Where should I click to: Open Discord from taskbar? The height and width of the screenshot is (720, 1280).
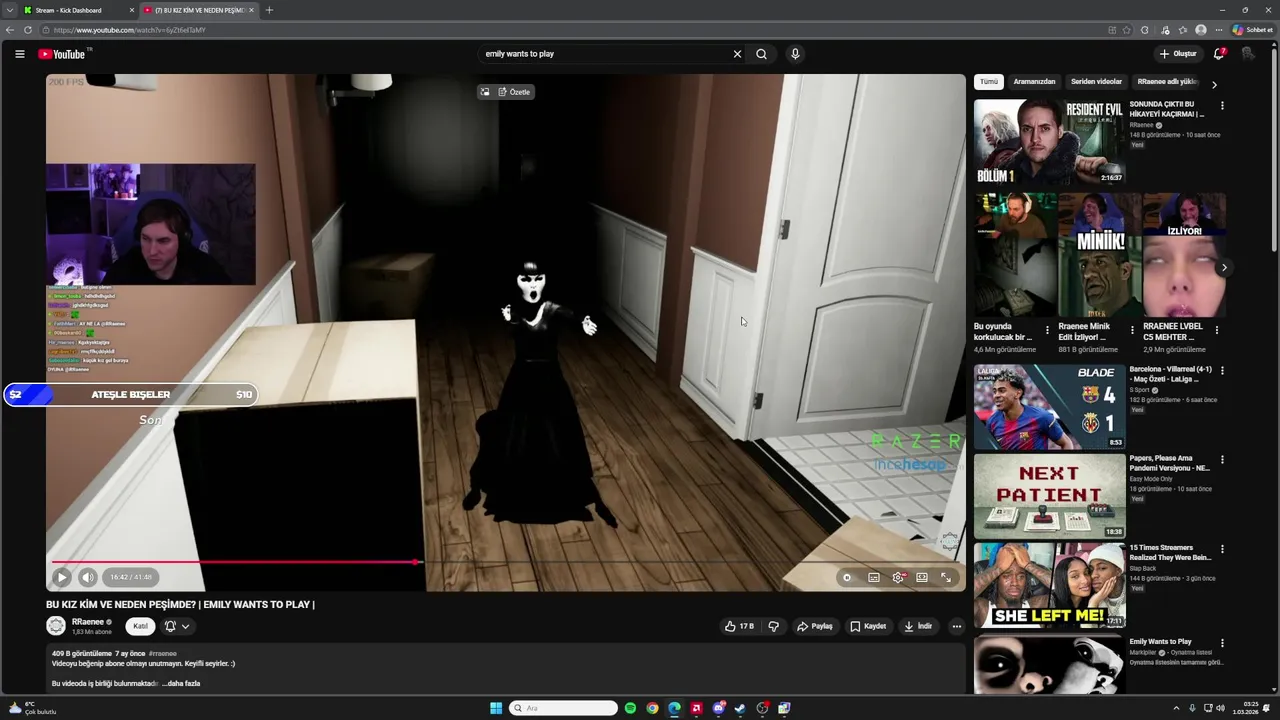(x=718, y=708)
